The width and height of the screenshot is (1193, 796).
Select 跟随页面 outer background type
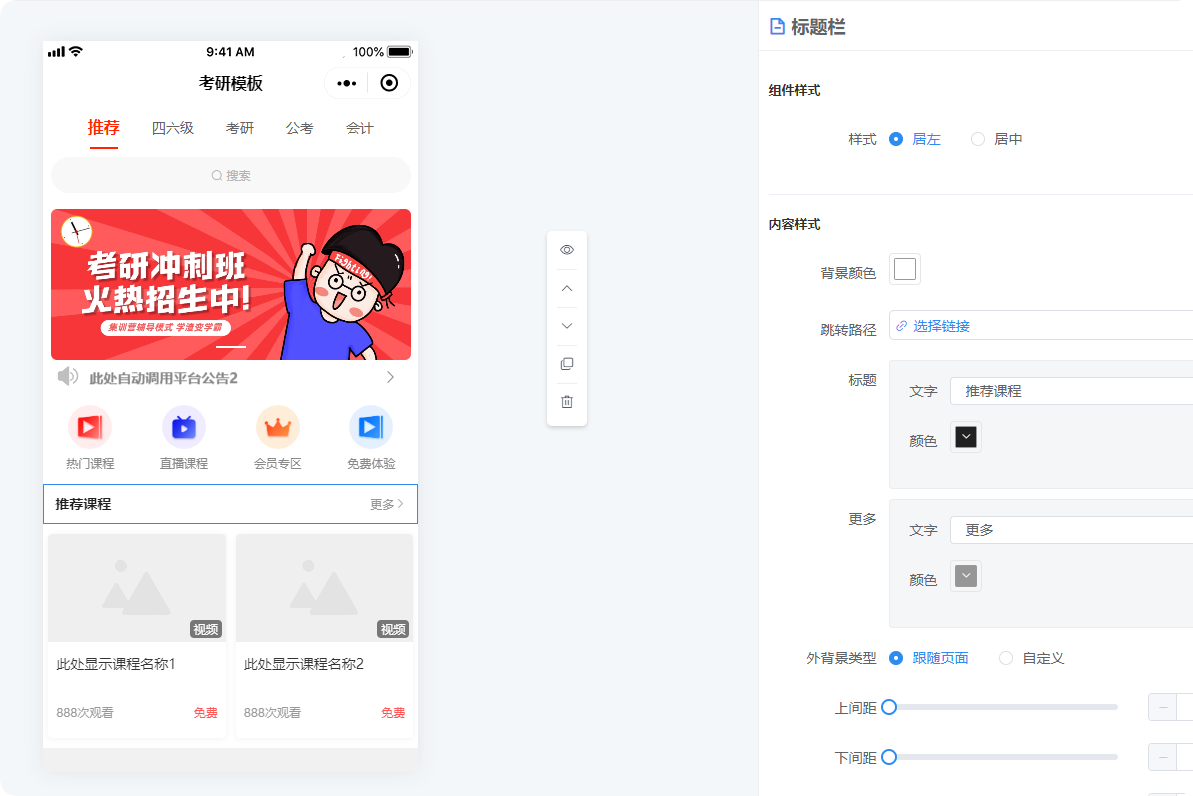point(896,658)
